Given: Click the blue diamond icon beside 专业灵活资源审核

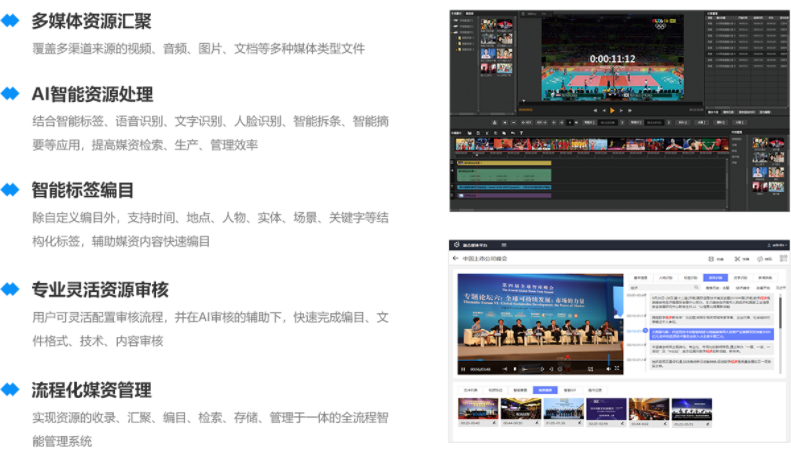Looking at the screenshot, I should (x=12, y=290).
